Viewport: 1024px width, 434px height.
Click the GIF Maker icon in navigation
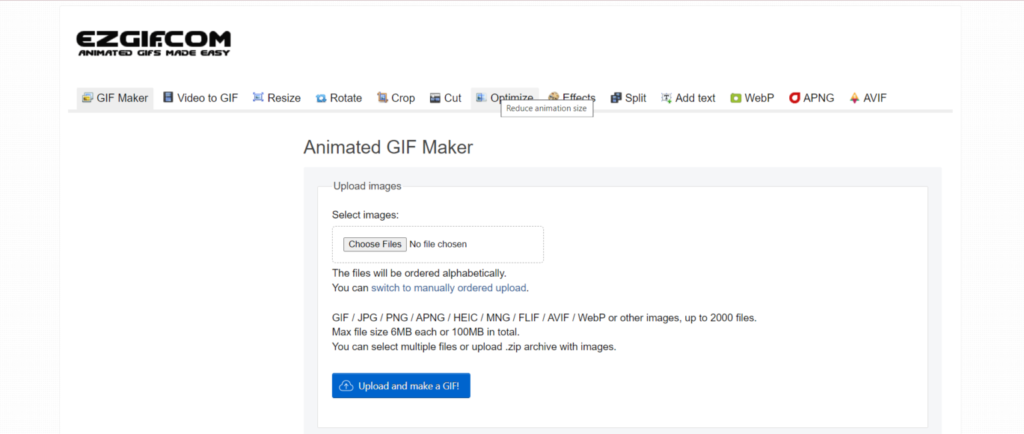click(88, 98)
